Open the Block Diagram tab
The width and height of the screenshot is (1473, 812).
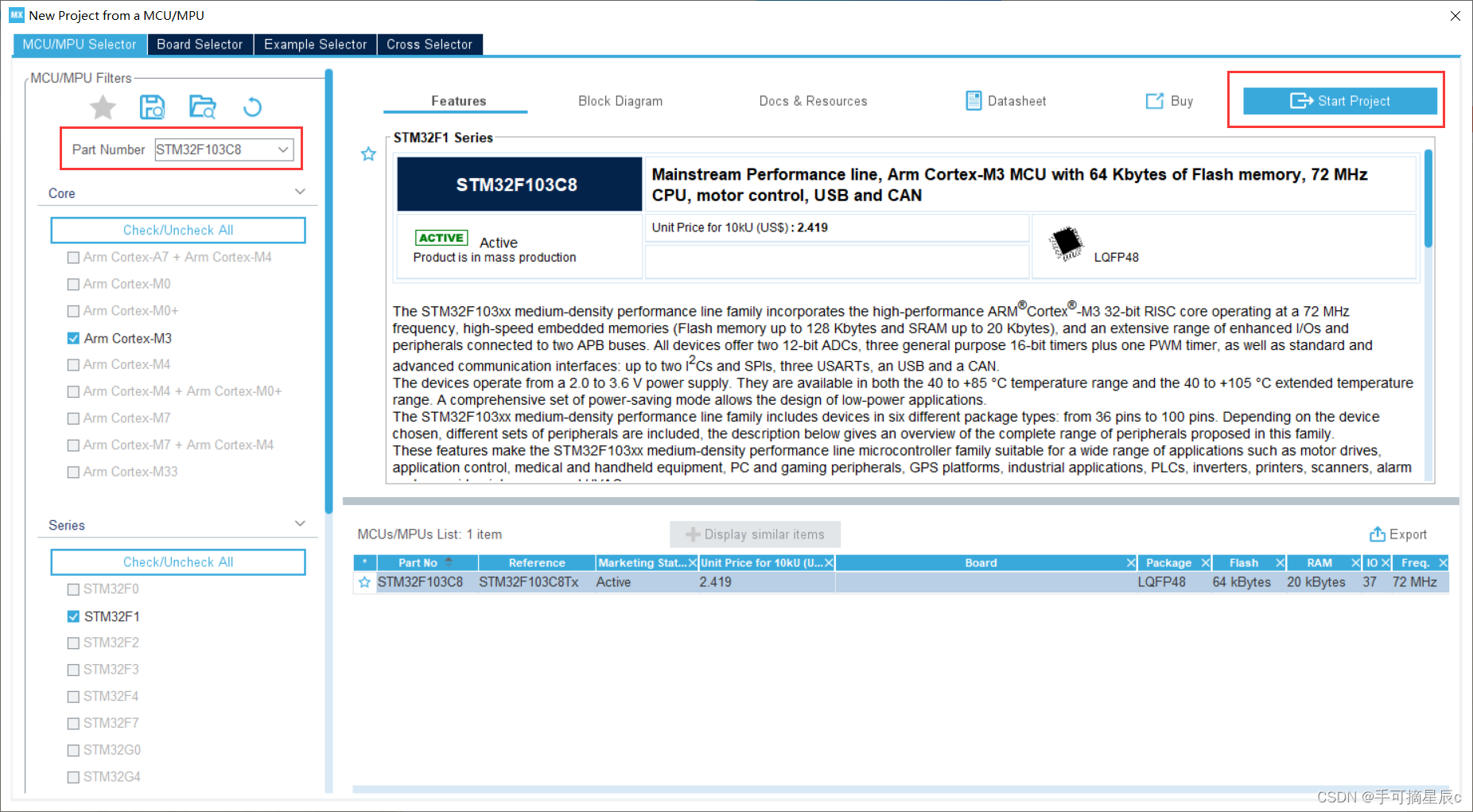point(620,101)
